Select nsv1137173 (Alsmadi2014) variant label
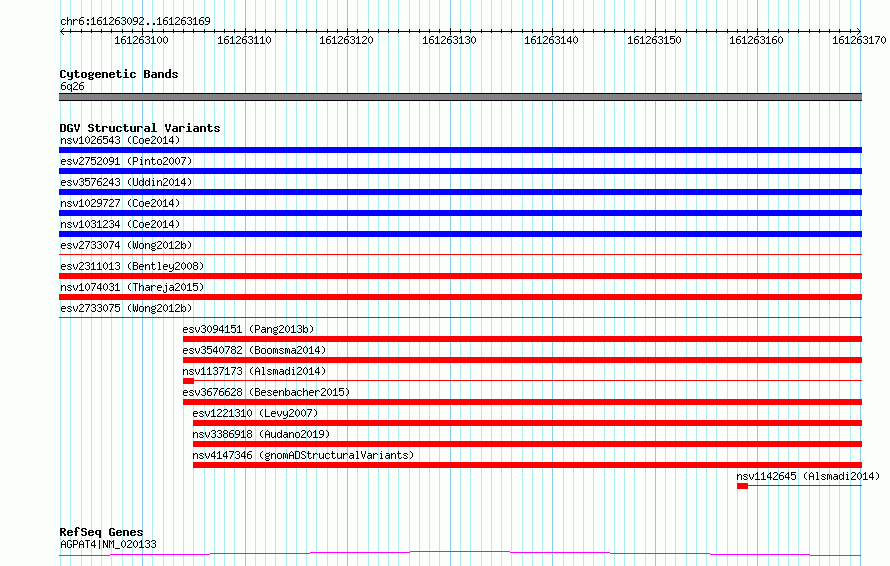The width and height of the screenshot is (890, 566). [x=254, y=371]
